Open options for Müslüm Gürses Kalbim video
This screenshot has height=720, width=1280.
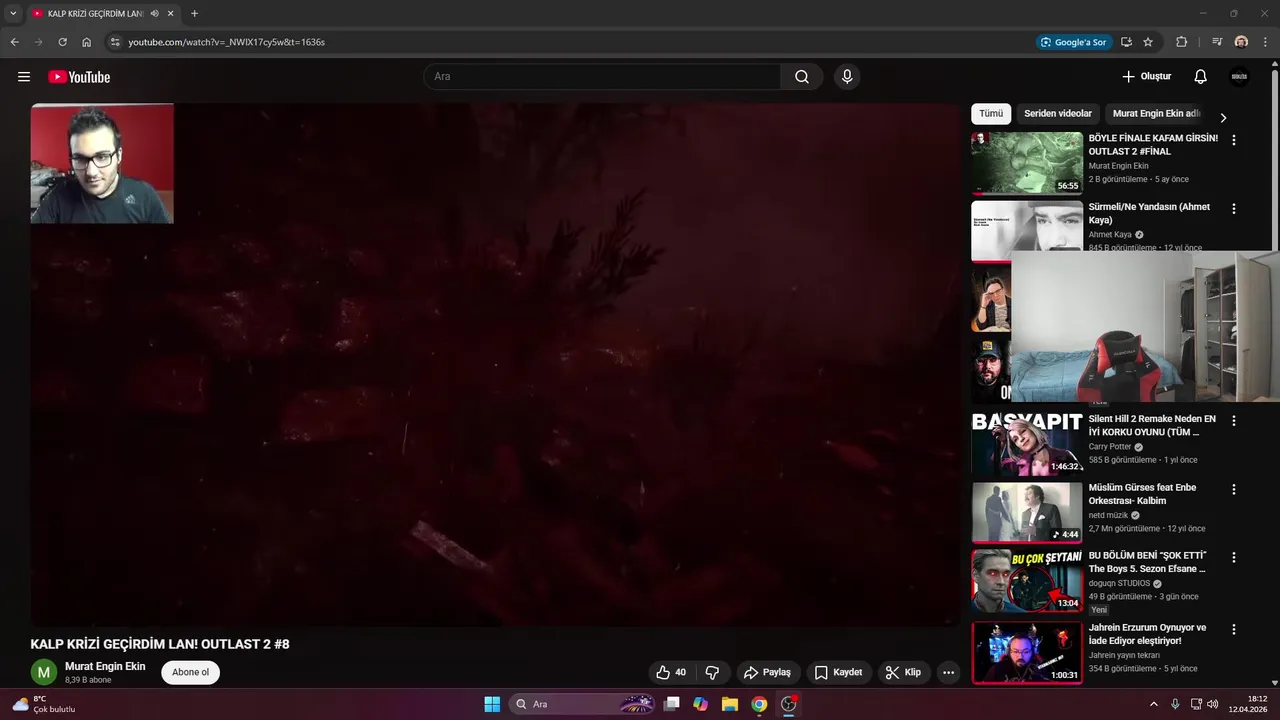(1234, 489)
